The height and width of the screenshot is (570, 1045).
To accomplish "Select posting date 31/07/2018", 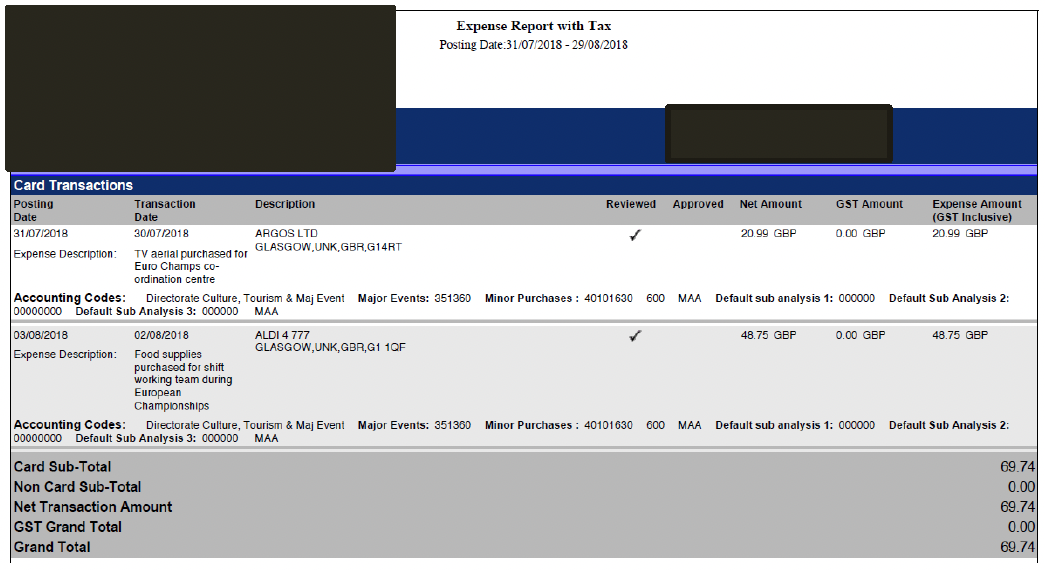I will (41, 233).
